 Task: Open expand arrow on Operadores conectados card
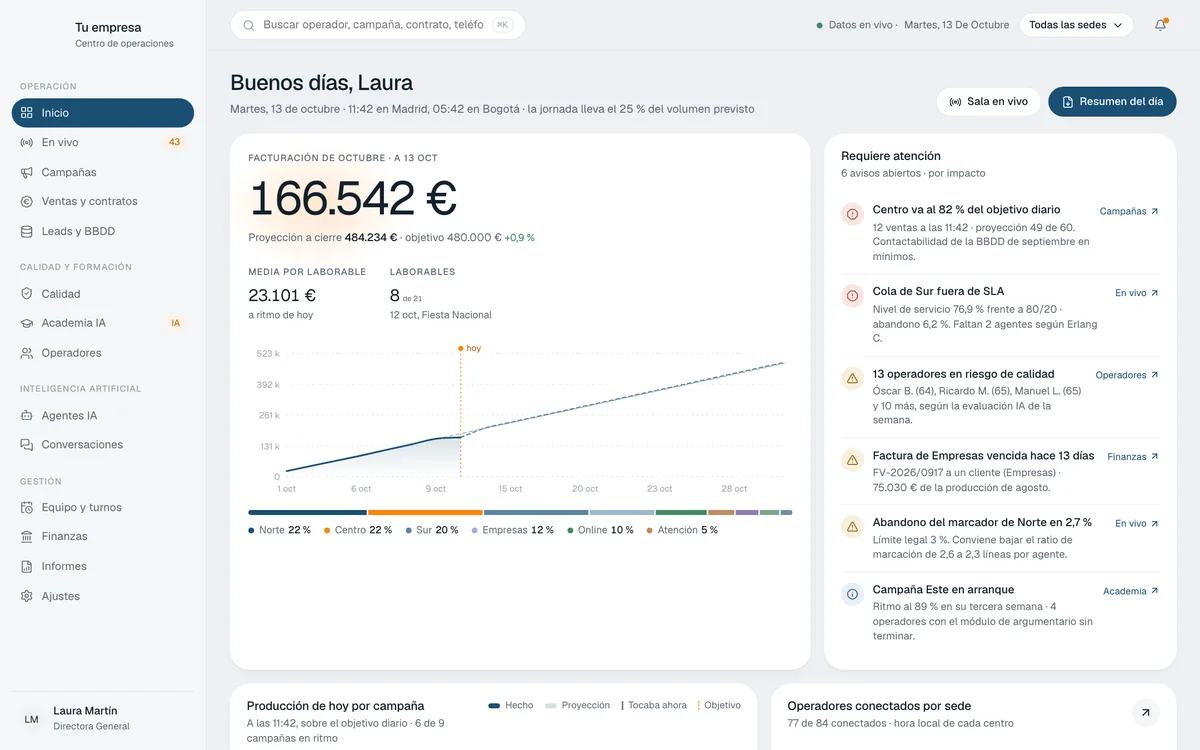(1146, 713)
